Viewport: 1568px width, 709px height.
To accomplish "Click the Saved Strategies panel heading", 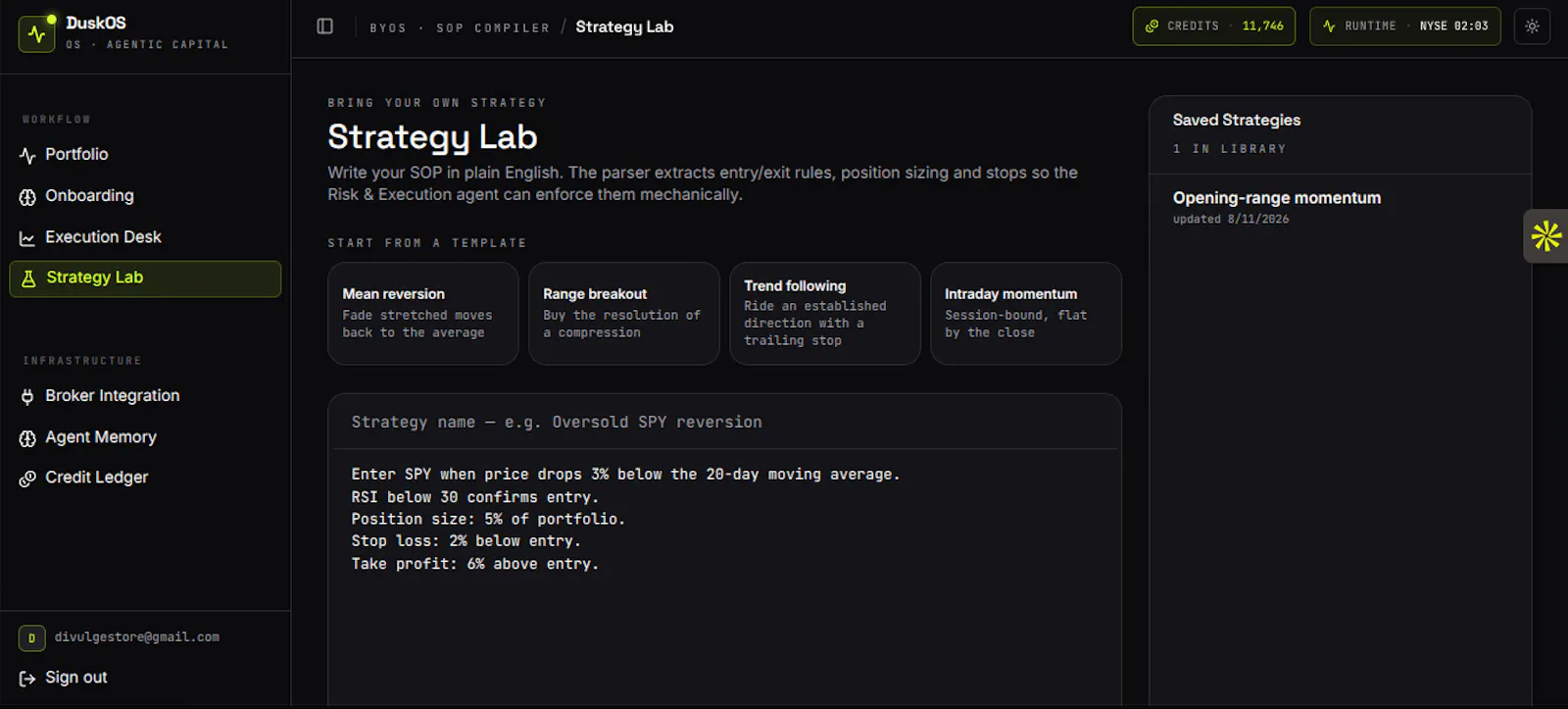I will 1237,120.
